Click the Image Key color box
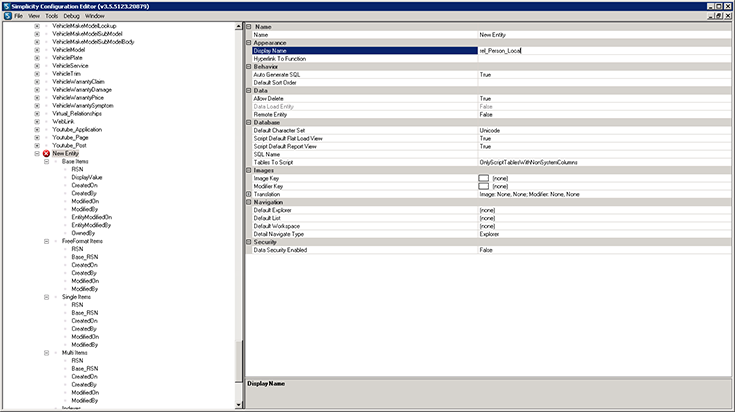The image size is (735, 412). pyautogui.click(x=483, y=178)
